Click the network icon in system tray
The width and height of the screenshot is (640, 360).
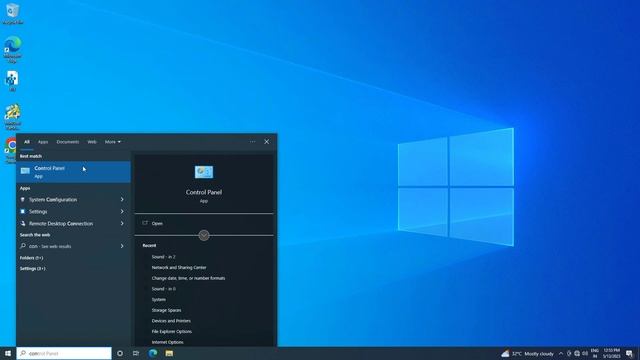click(577, 353)
